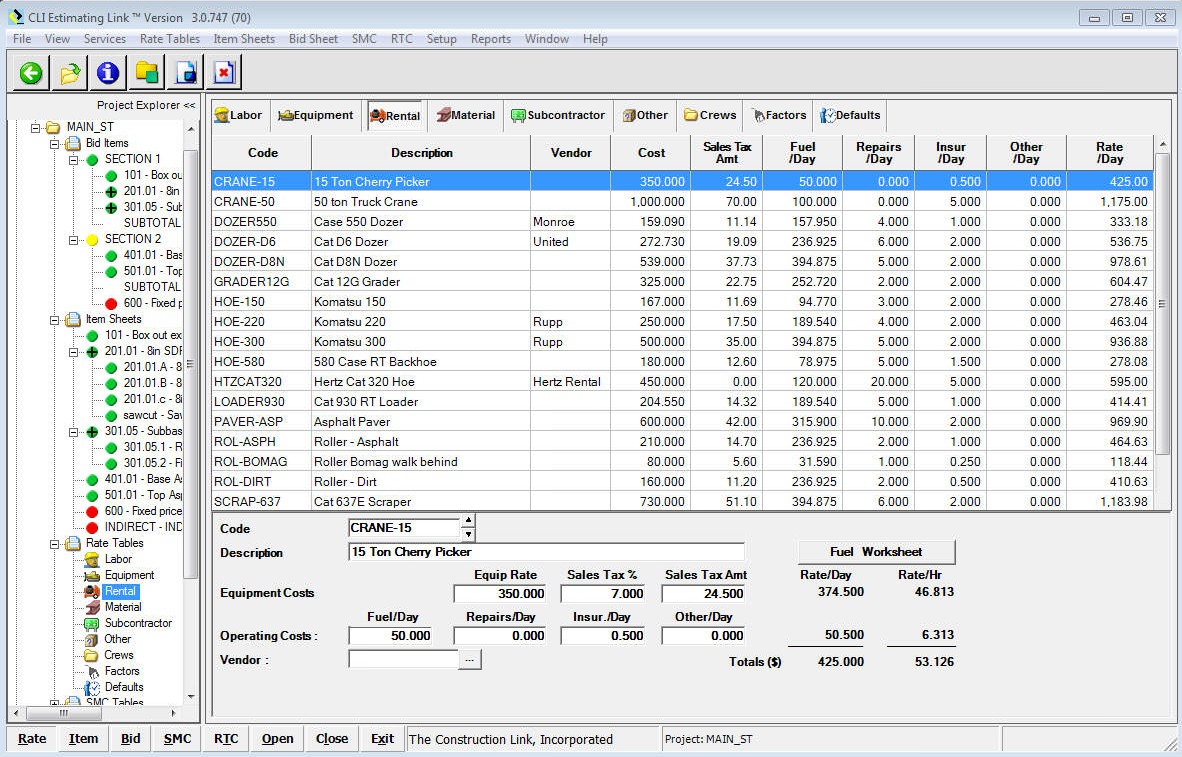Switch to the Equipment tab
Viewport: 1182px width, 757px height.
pos(316,115)
